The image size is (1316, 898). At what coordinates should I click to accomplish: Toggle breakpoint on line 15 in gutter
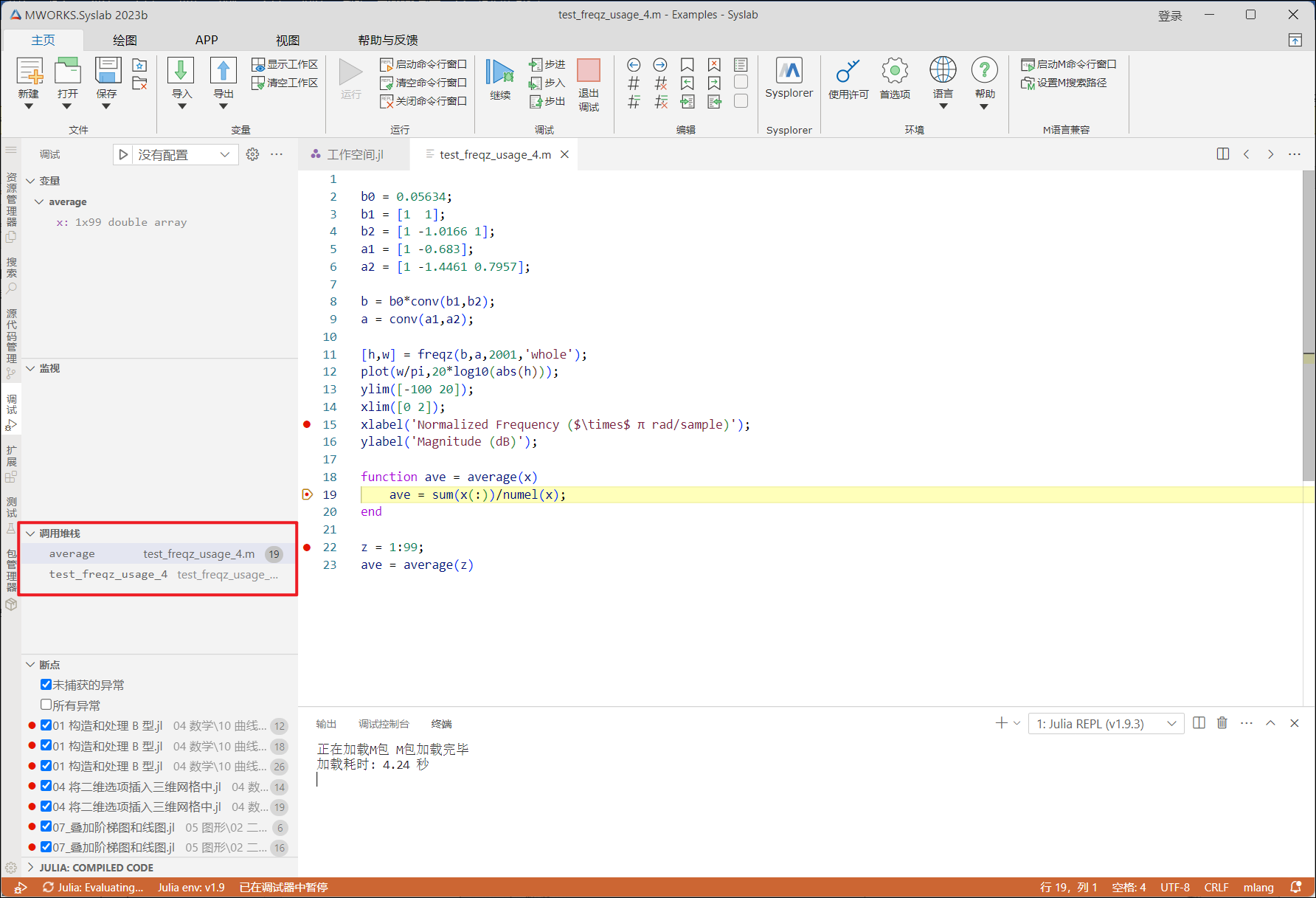307,424
